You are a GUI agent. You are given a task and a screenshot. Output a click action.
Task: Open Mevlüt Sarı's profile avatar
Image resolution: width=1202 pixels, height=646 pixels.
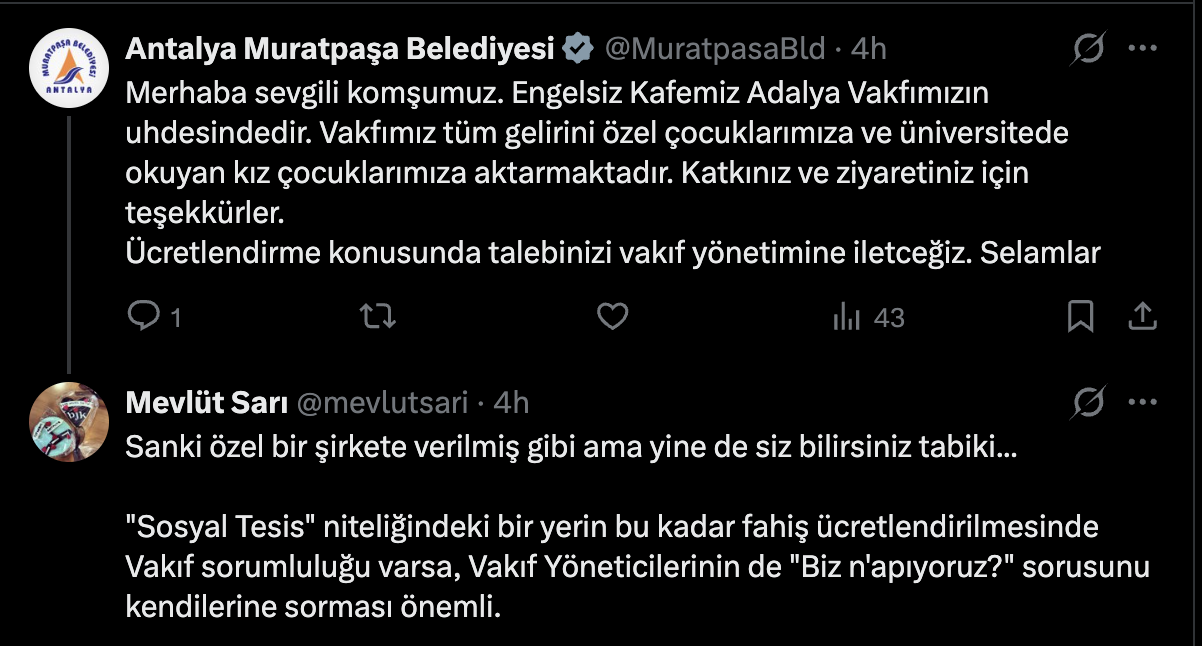click(x=68, y=421)
